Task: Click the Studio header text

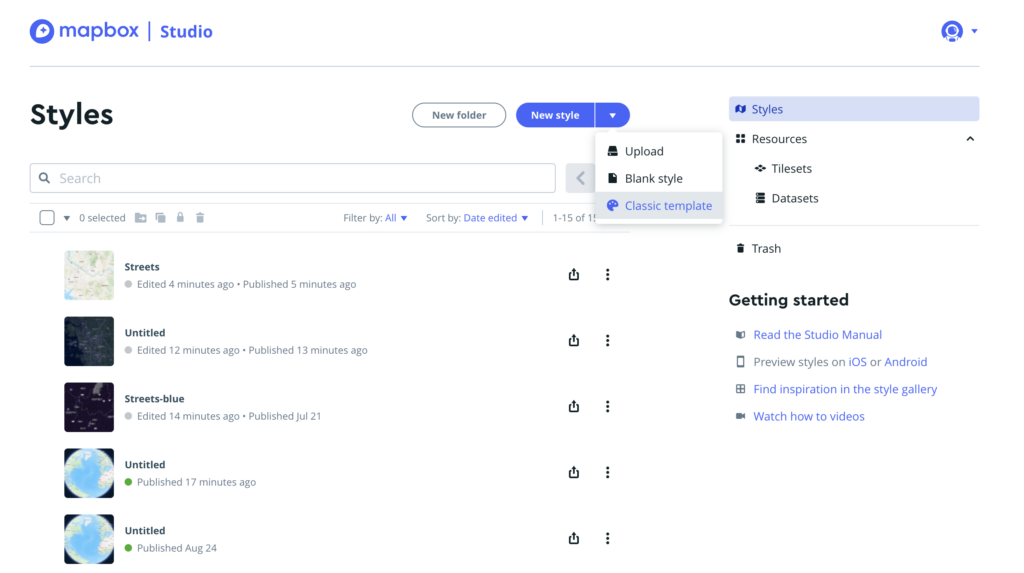Action: [x=186, y=31]
